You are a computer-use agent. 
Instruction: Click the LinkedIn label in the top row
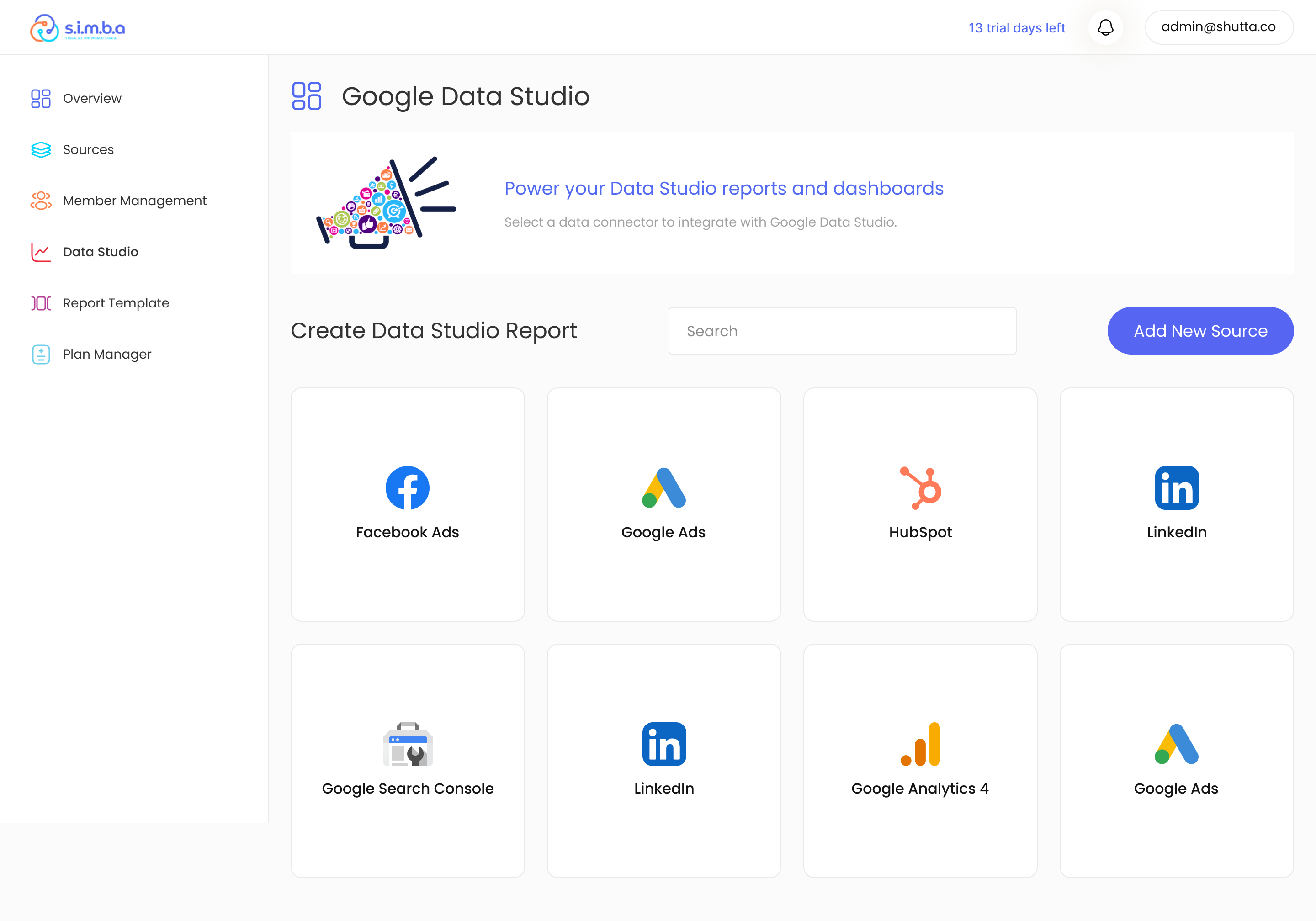coord(1177,532)
